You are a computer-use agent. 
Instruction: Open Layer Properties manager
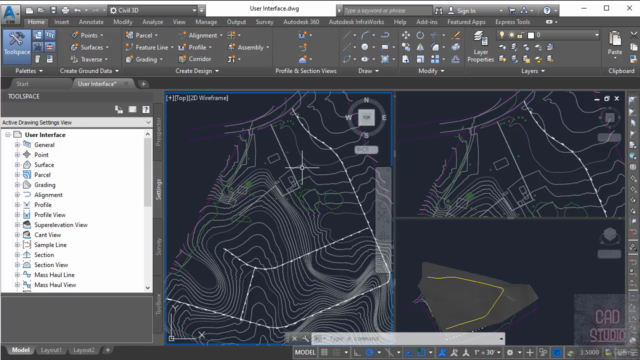tap(480, 47)
